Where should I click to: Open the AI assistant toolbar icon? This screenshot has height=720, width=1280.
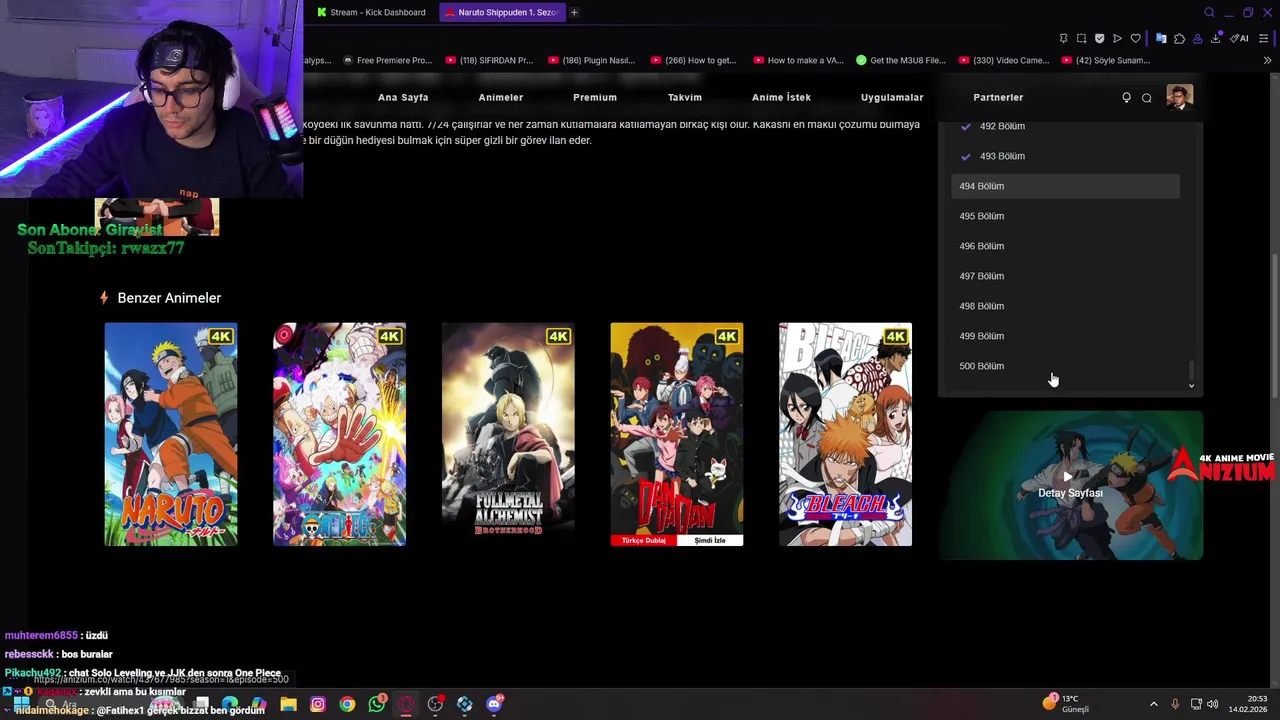point(1239,38)
